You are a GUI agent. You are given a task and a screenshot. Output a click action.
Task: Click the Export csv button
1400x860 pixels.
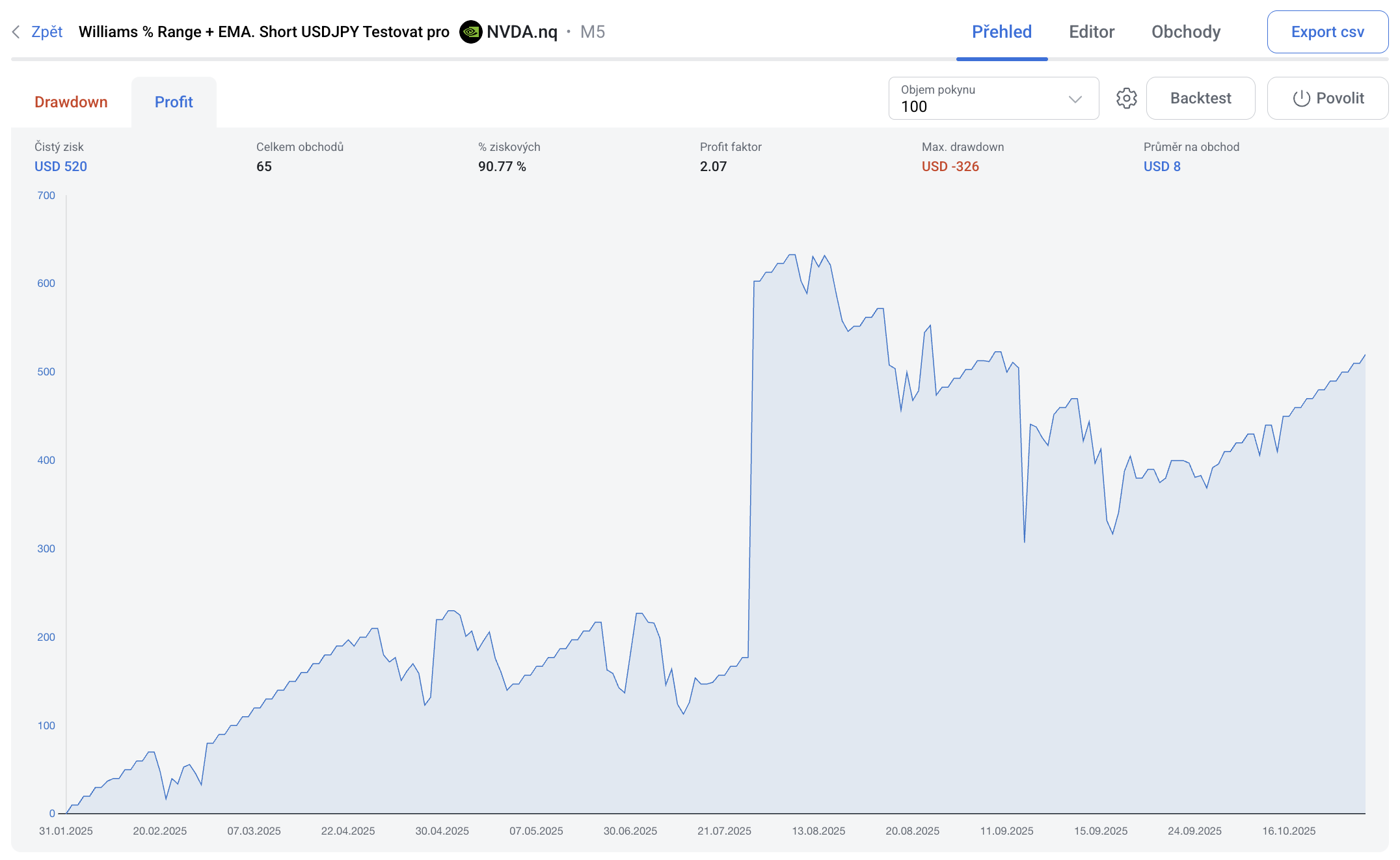pos(1327,32)
